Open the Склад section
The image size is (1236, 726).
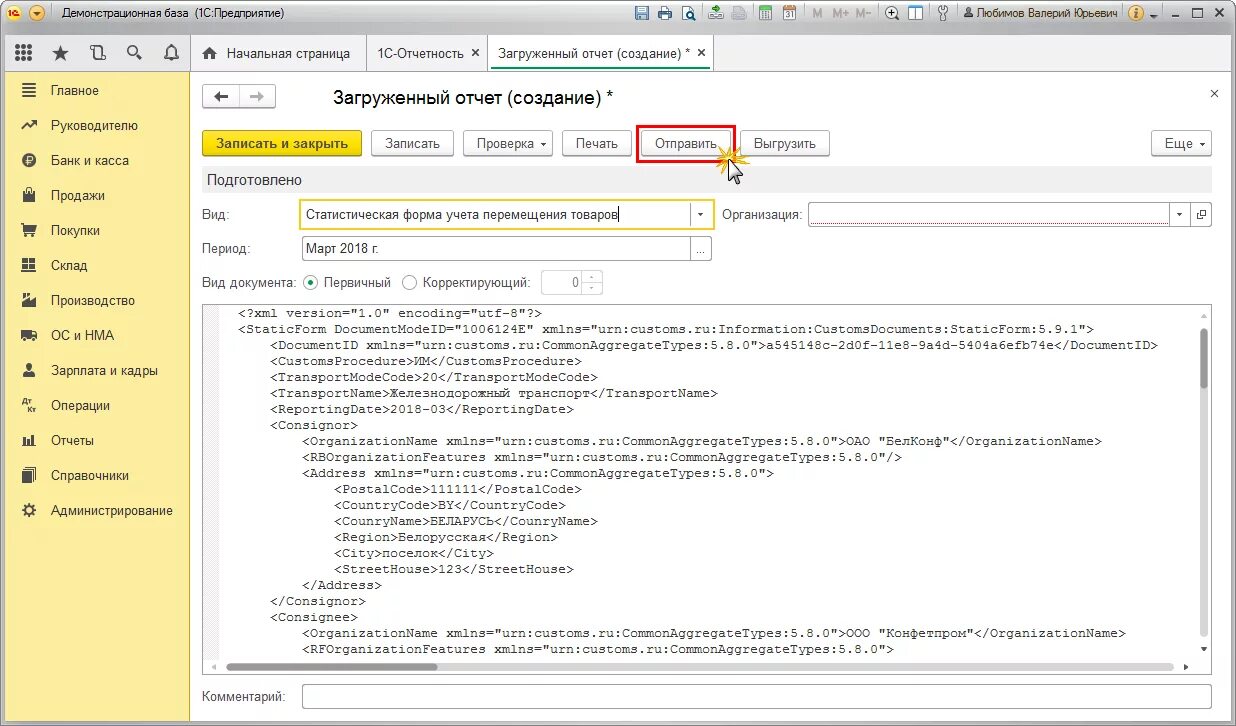click(x=95, y=265)
